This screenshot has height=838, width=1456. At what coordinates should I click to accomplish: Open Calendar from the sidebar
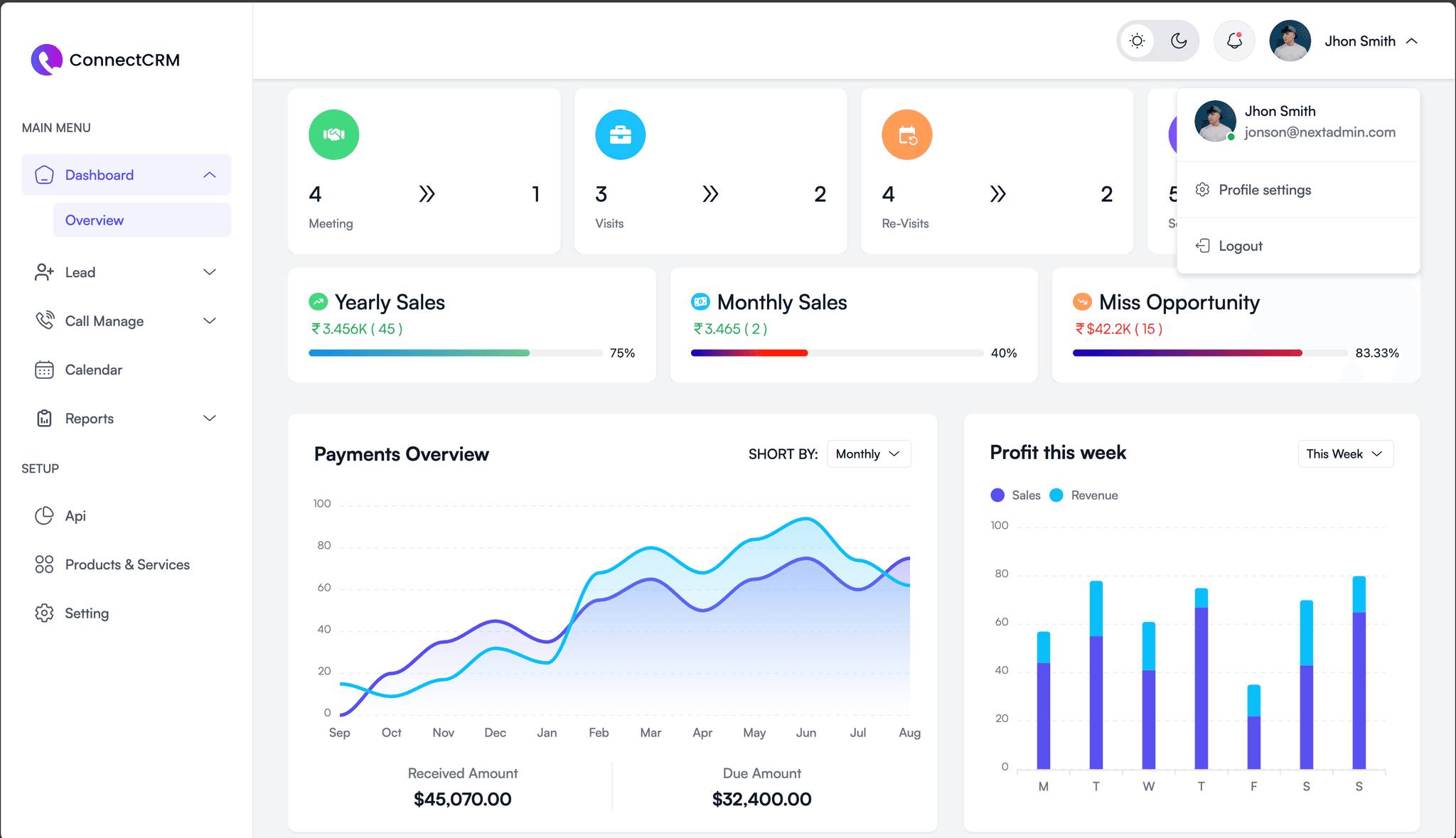pyautogui.click(x=93, y=370)
